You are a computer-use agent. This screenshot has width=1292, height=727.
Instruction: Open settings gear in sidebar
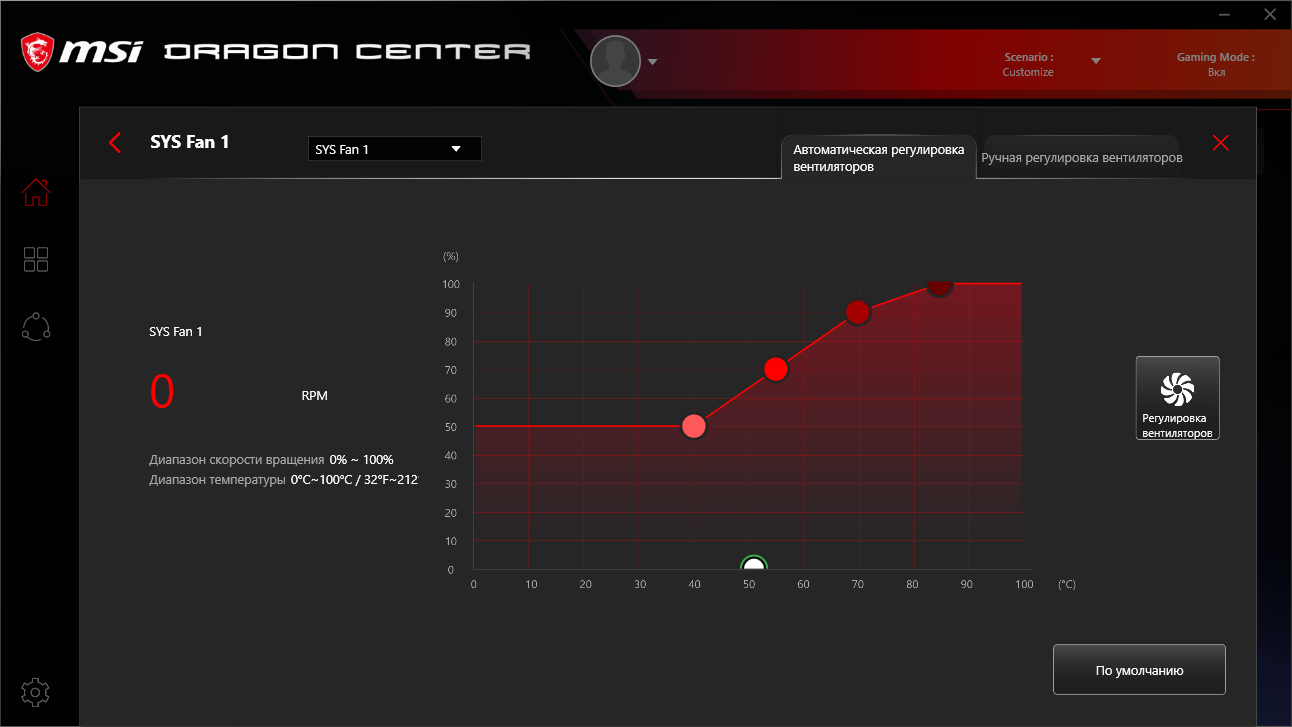coord(36,691)
